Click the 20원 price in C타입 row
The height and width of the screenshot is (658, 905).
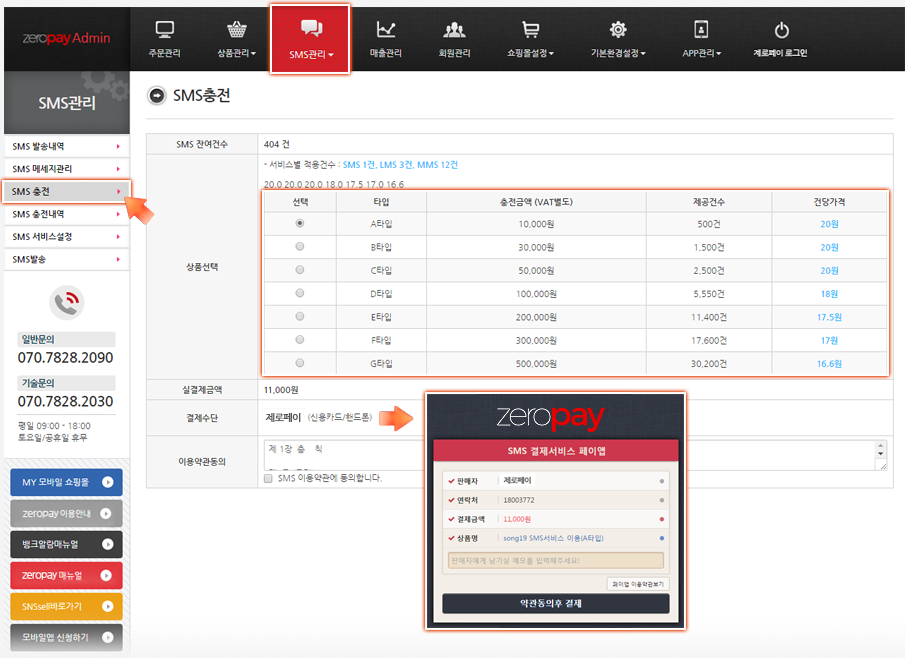(829, 271)
